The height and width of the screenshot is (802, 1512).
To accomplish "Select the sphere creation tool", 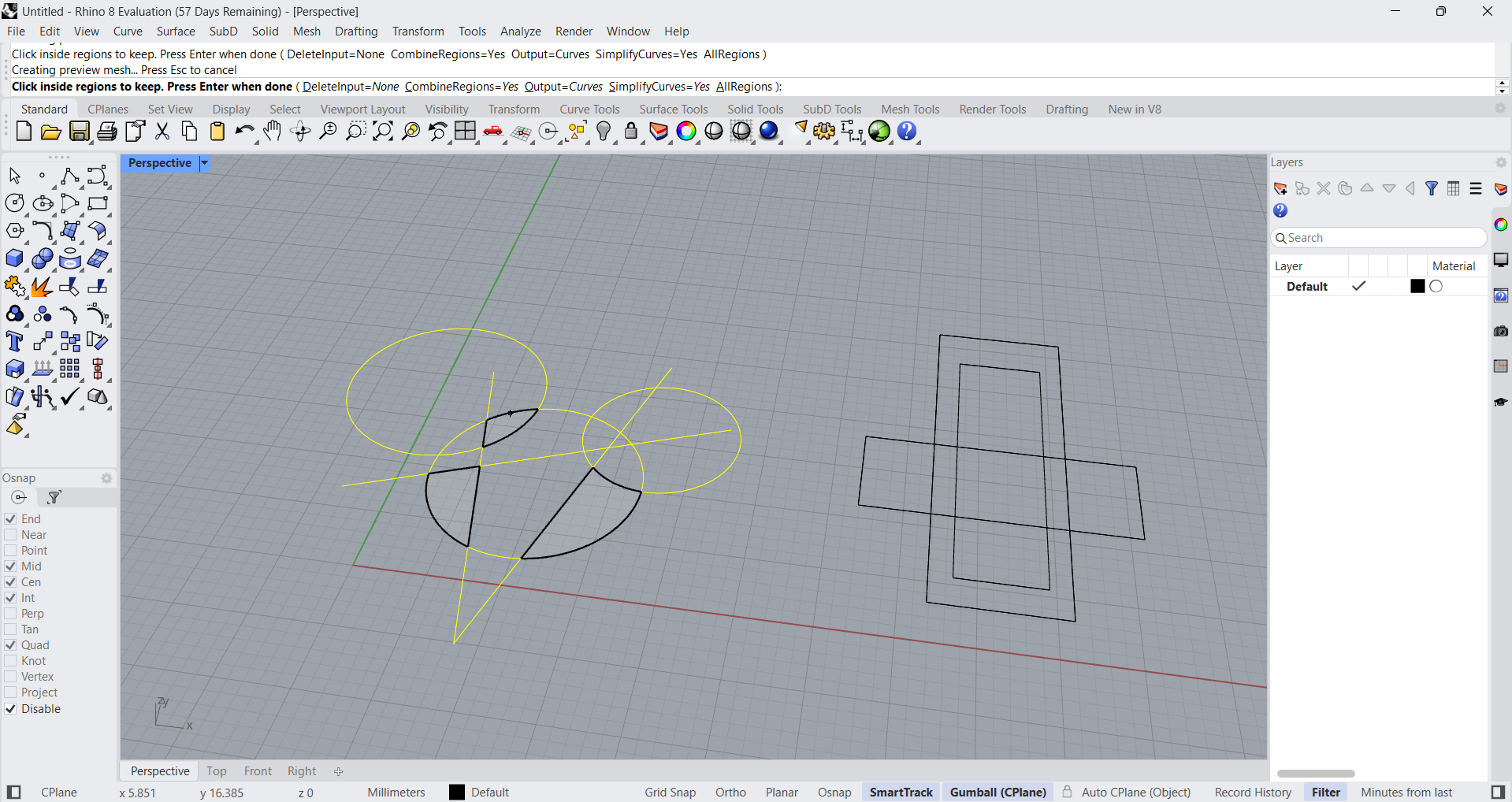I will [43, 258].
